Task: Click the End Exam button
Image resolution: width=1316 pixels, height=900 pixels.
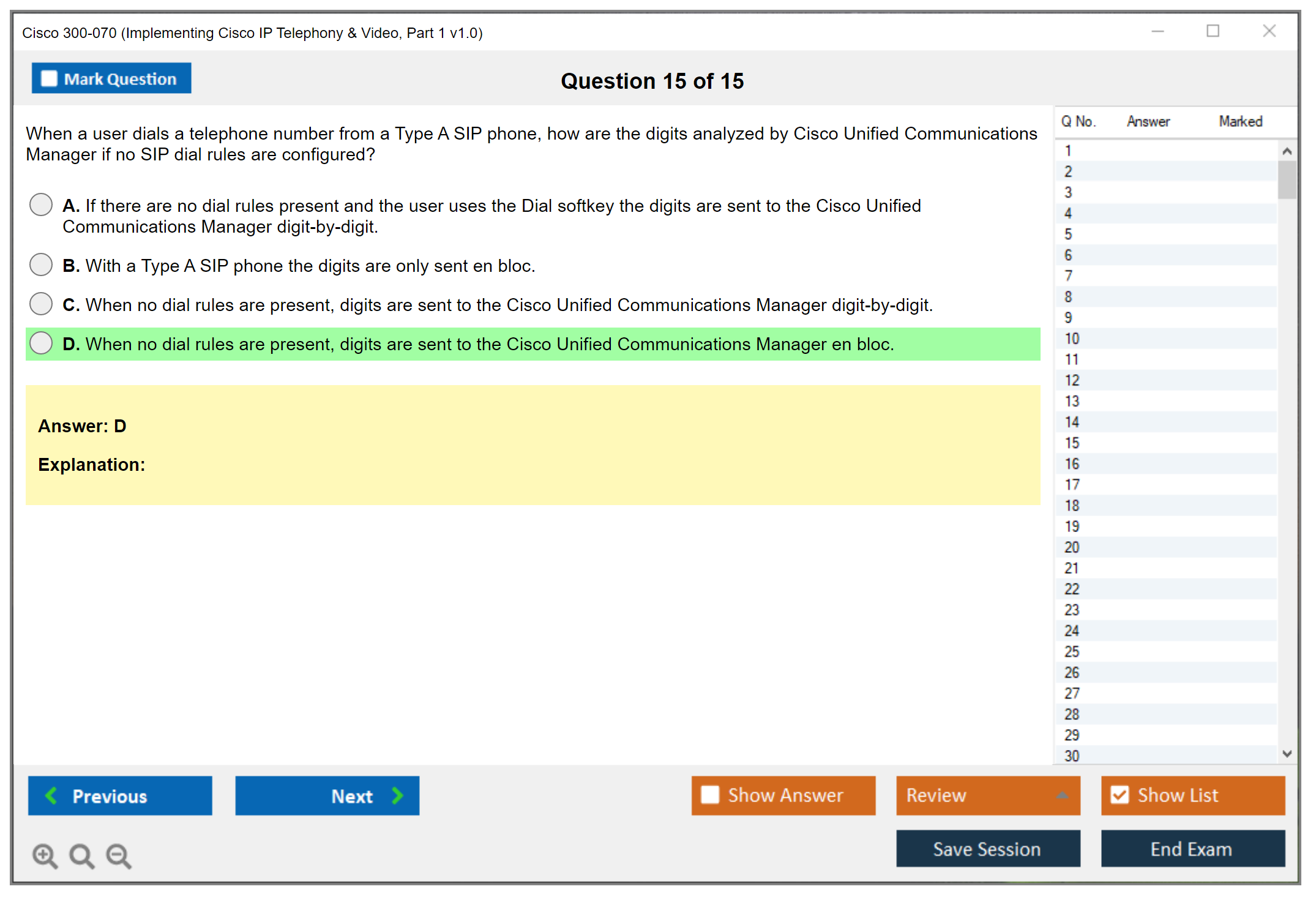Action: (x=1192, y=849)
